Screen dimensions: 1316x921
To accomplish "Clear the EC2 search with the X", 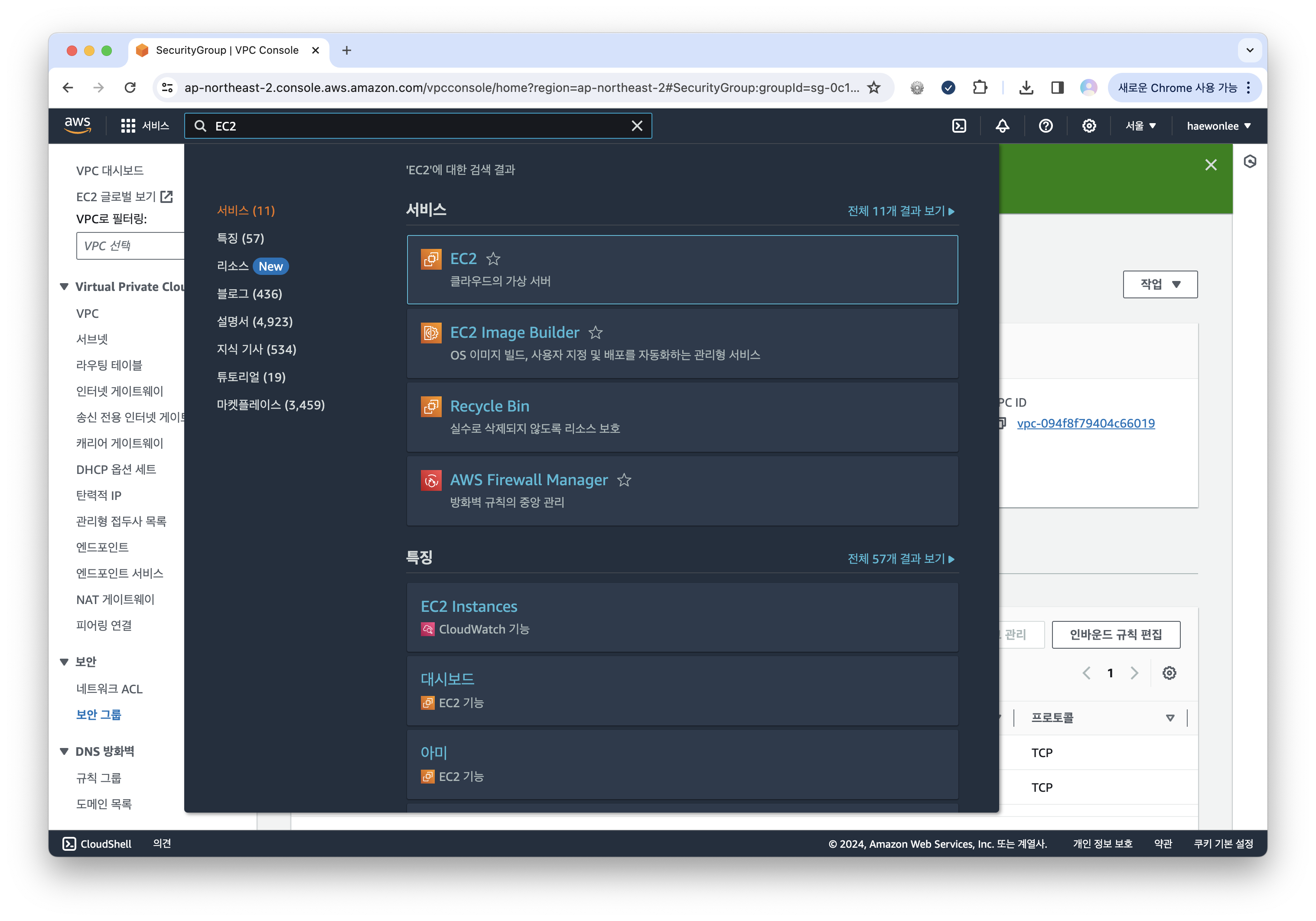I will [637, 126].
